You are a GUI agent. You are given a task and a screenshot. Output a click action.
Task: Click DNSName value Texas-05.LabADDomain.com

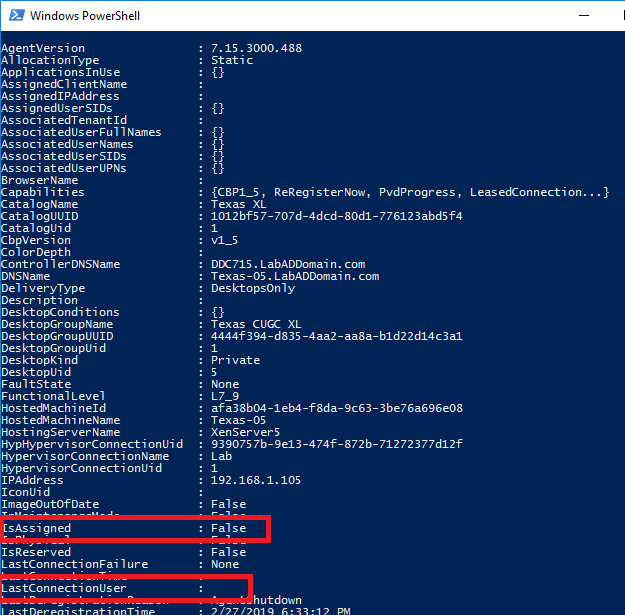(x=295, y=276)
